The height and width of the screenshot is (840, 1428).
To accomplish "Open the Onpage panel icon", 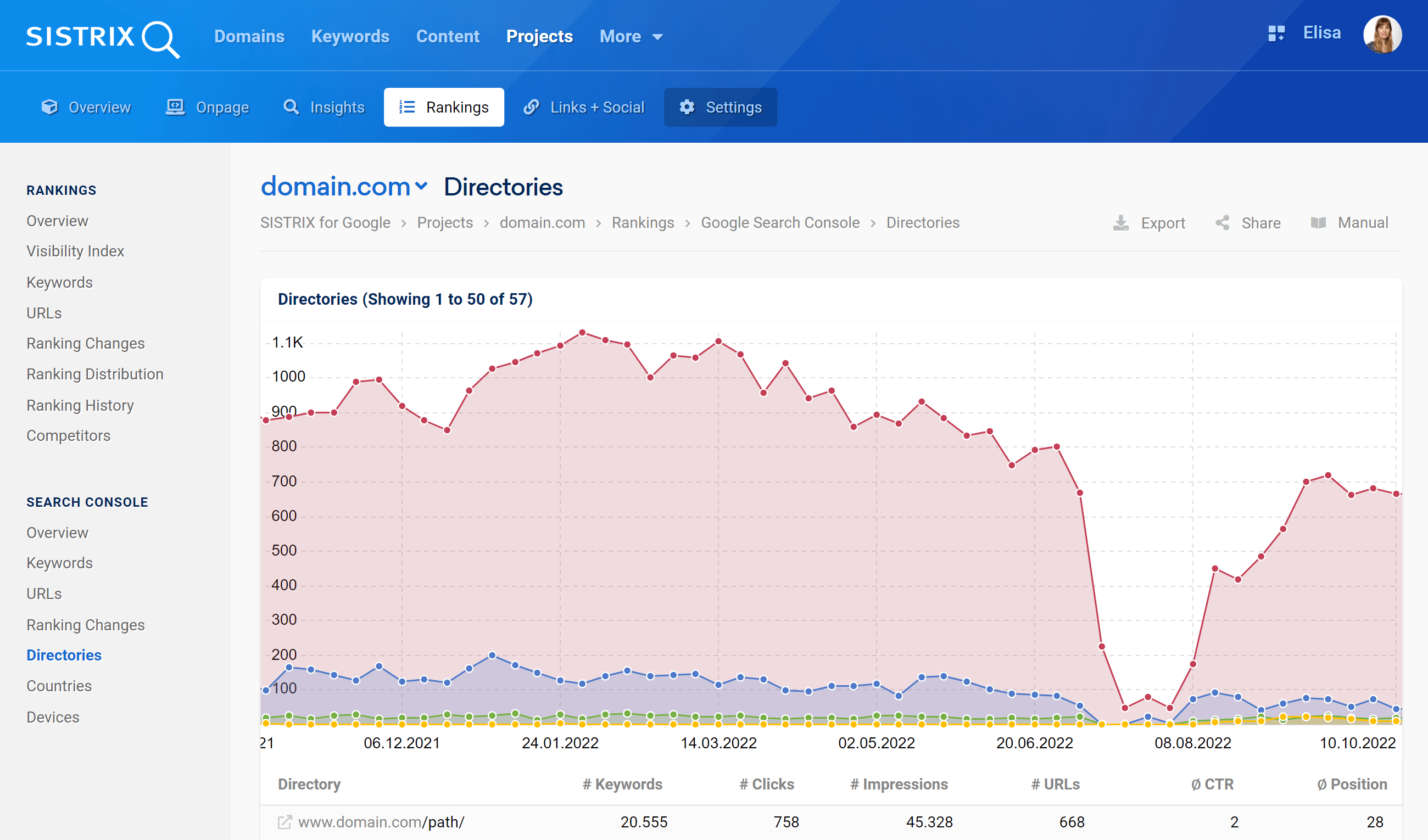I will pyautogui.click(x=176, y=107).
